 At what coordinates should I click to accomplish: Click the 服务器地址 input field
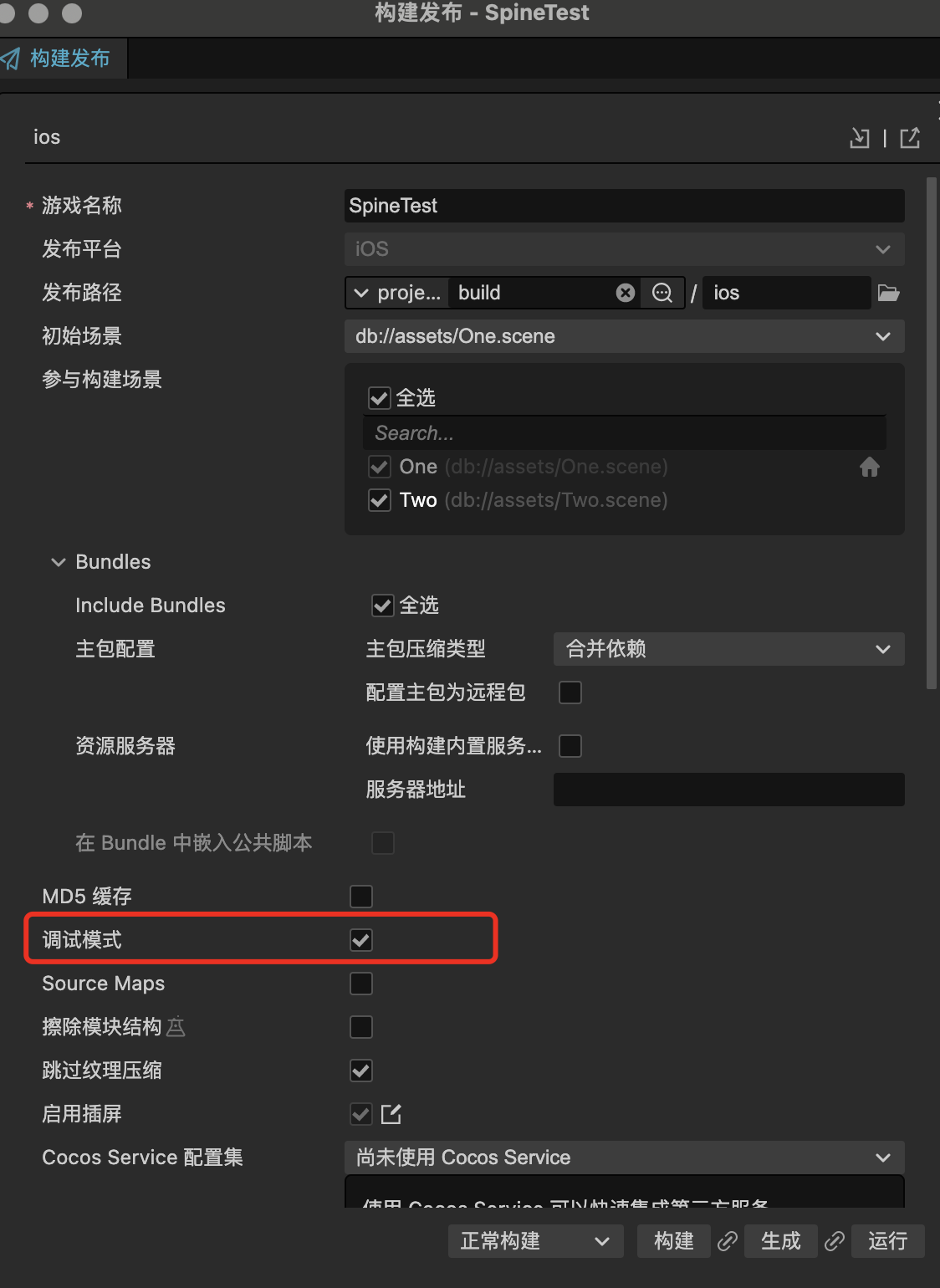pyautogui.click(x=729, y=790)
